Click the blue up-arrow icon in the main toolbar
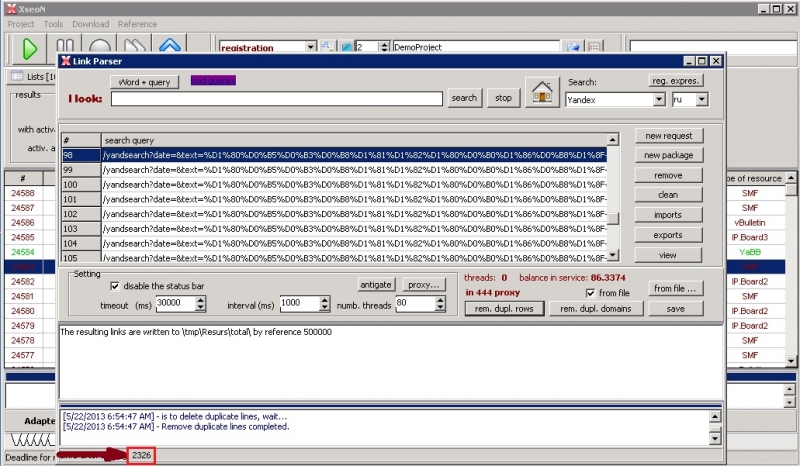The width and height of the screenshot is (800, 466). (x=170, y=45)
